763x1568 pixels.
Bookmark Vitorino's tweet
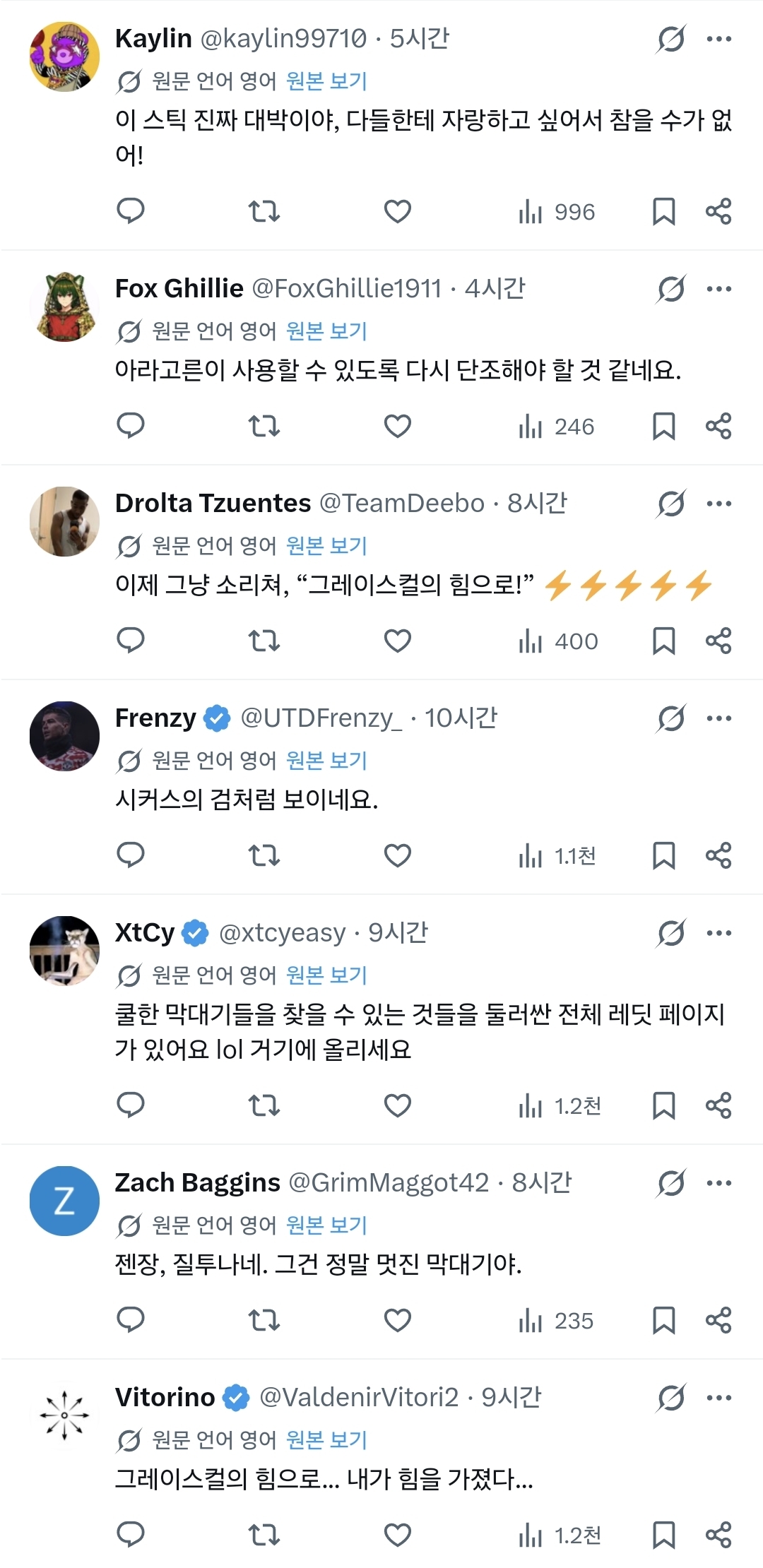[x=663, y=1535]
